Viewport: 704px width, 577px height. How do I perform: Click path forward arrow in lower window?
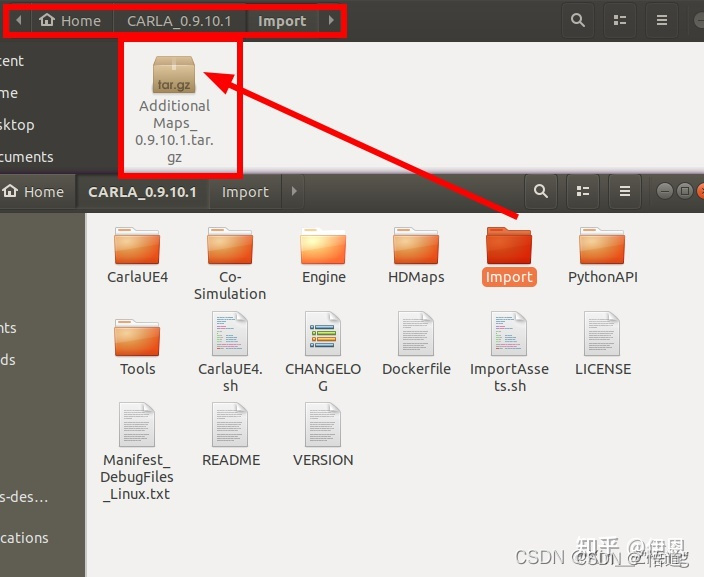pyautogui.click(x=294, y=192)
